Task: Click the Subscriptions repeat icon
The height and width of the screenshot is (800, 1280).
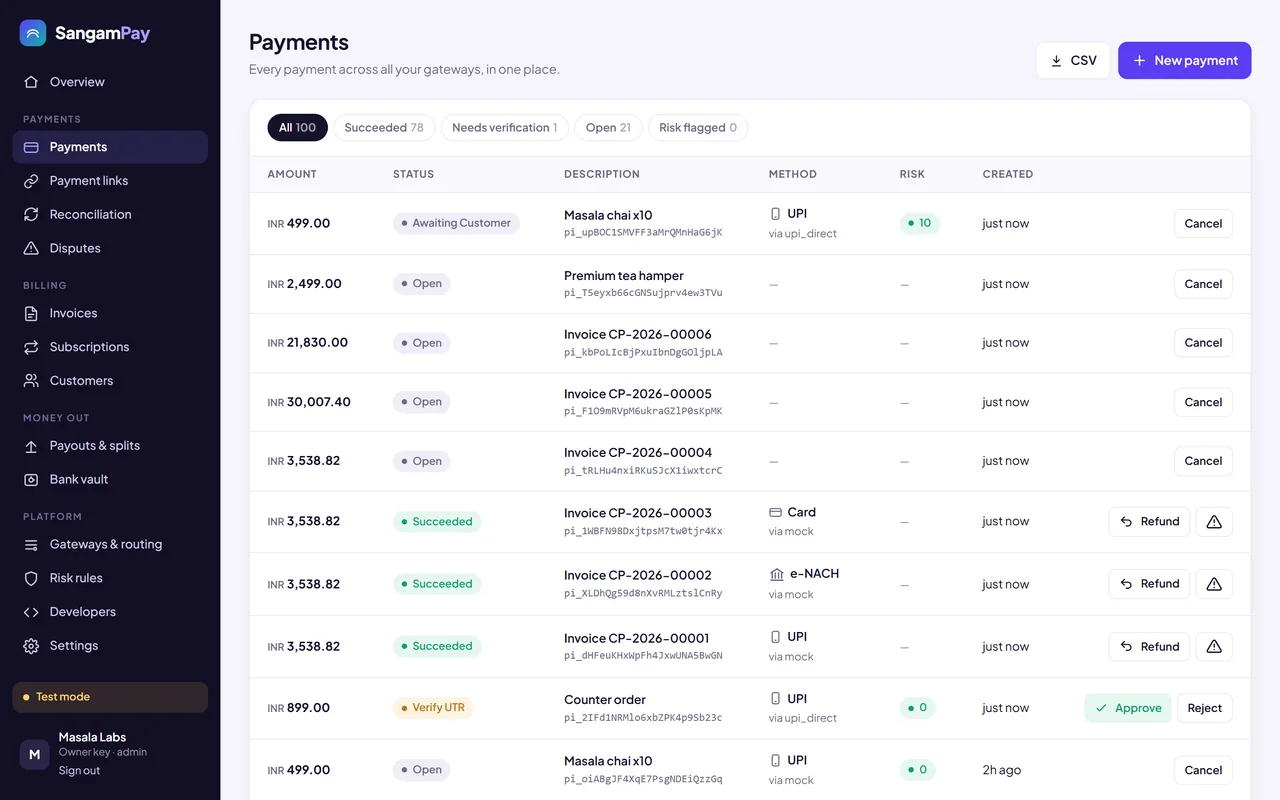Action: tap(31, 347)
